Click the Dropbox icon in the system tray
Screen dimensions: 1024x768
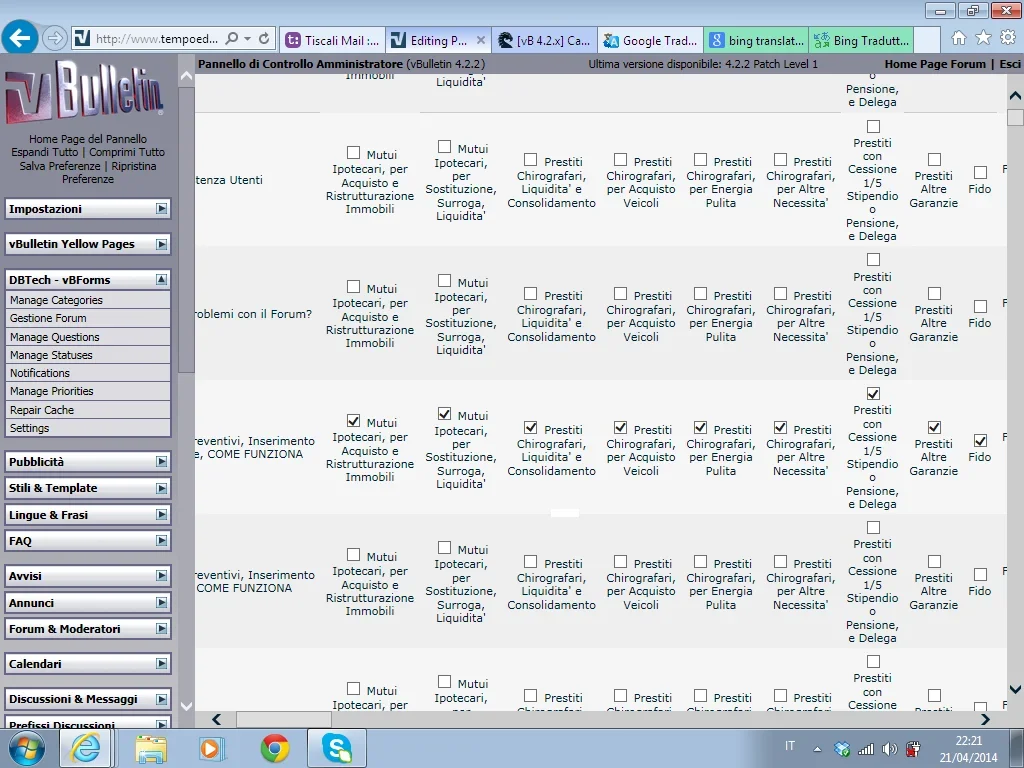tap(842, 749)
